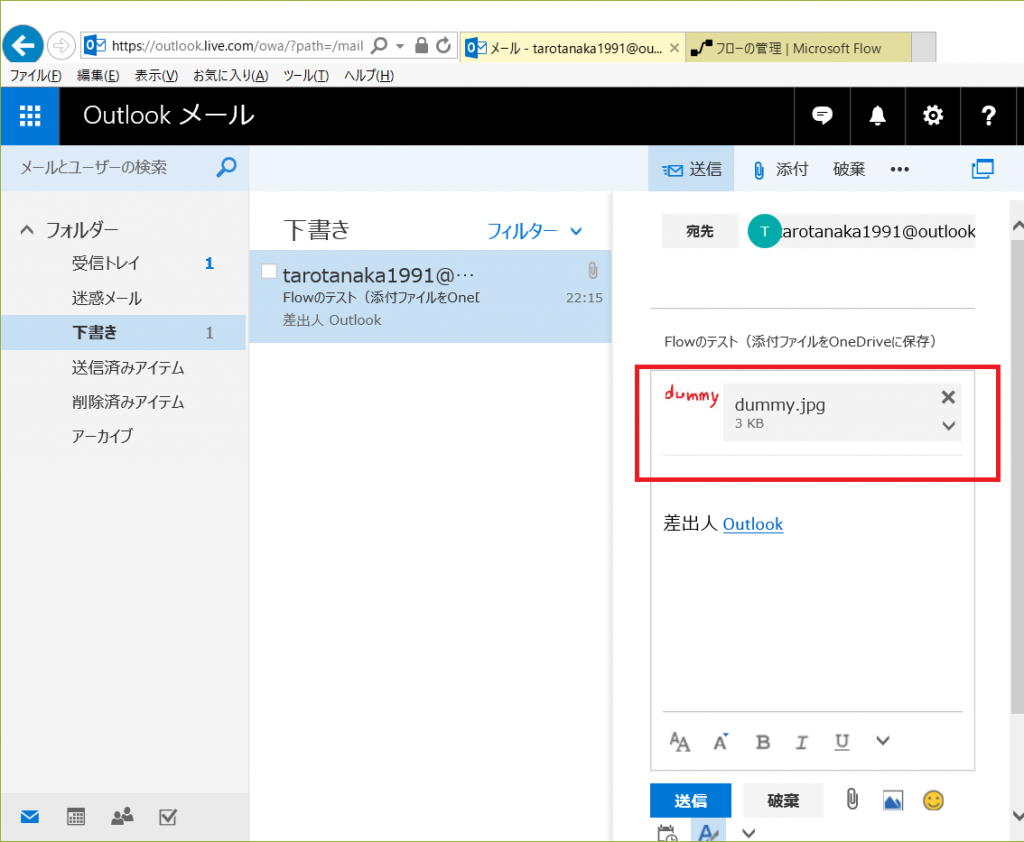Open the emoji smiley picker

click(x=933, y=800)
